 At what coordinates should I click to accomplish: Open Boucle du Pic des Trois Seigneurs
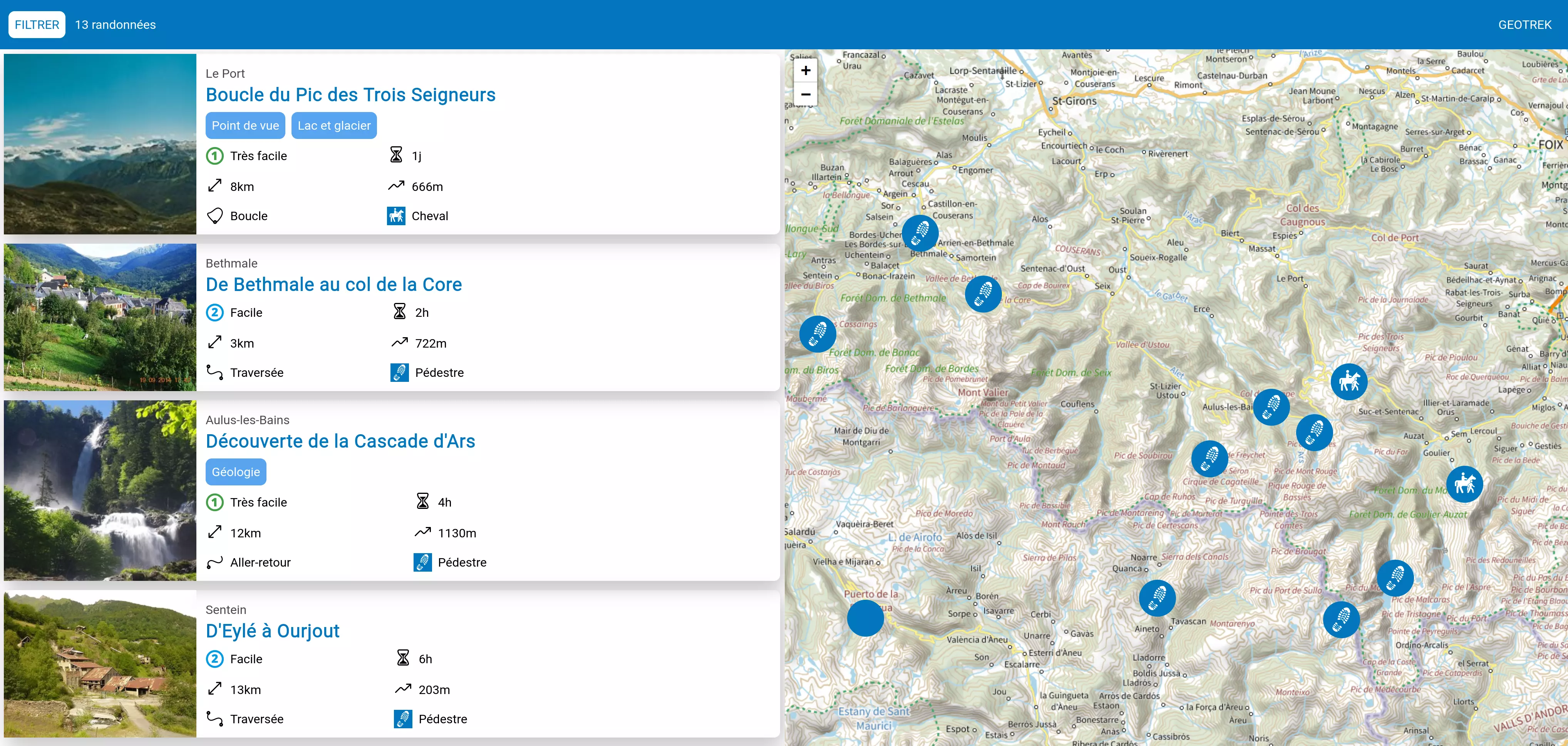pos(350,95)
